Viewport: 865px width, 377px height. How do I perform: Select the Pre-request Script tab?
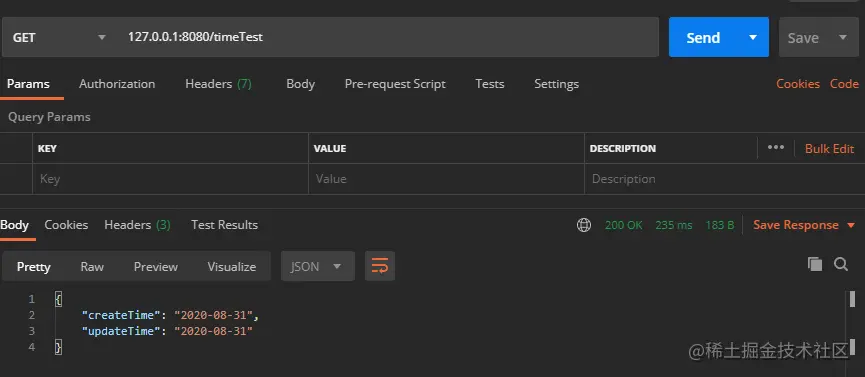[x=395, y=84]
